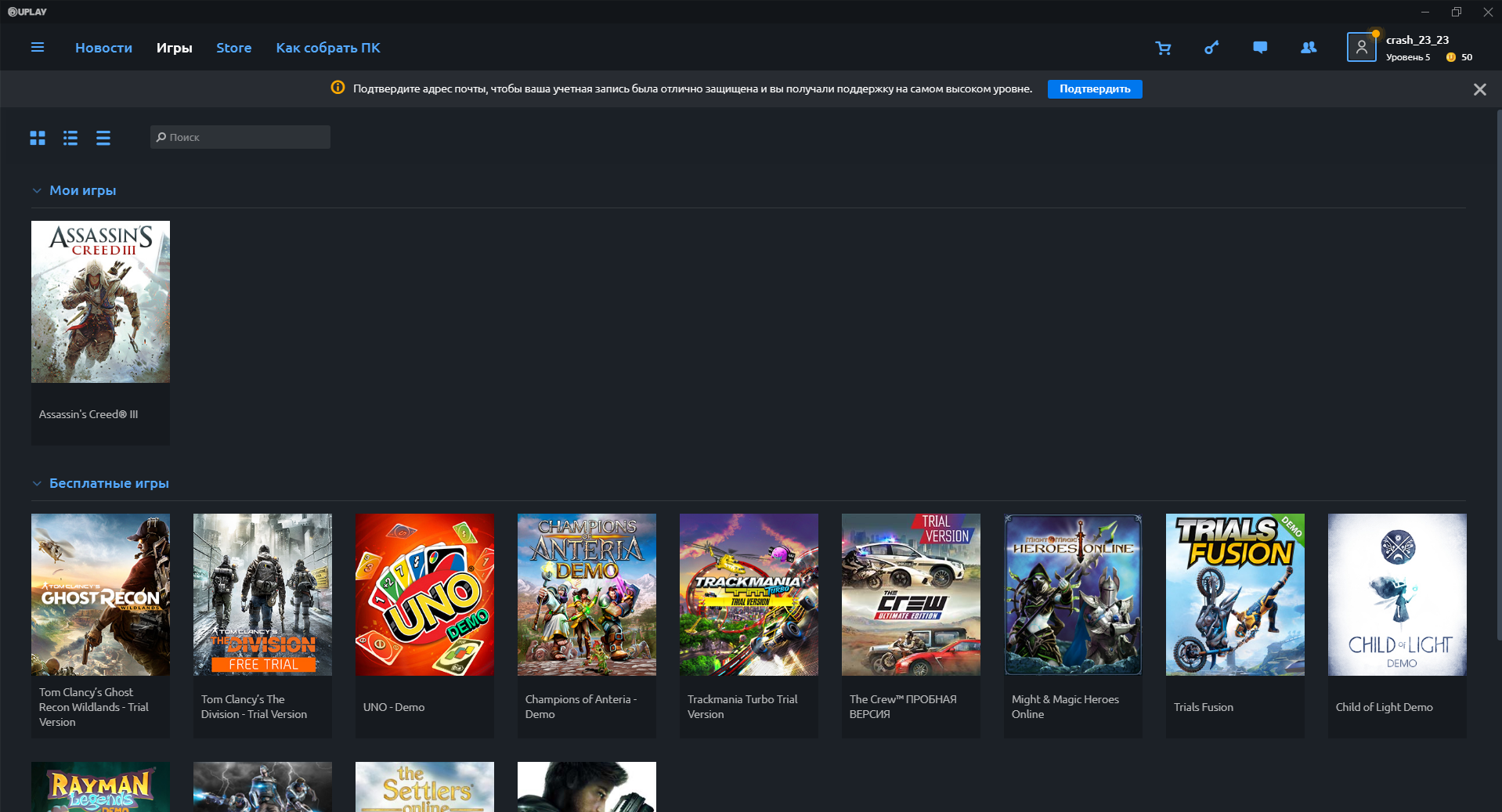Click Trackmania Turbo Trial Version text
This screenshot has width=1502, height=812.
coord(742,707)
